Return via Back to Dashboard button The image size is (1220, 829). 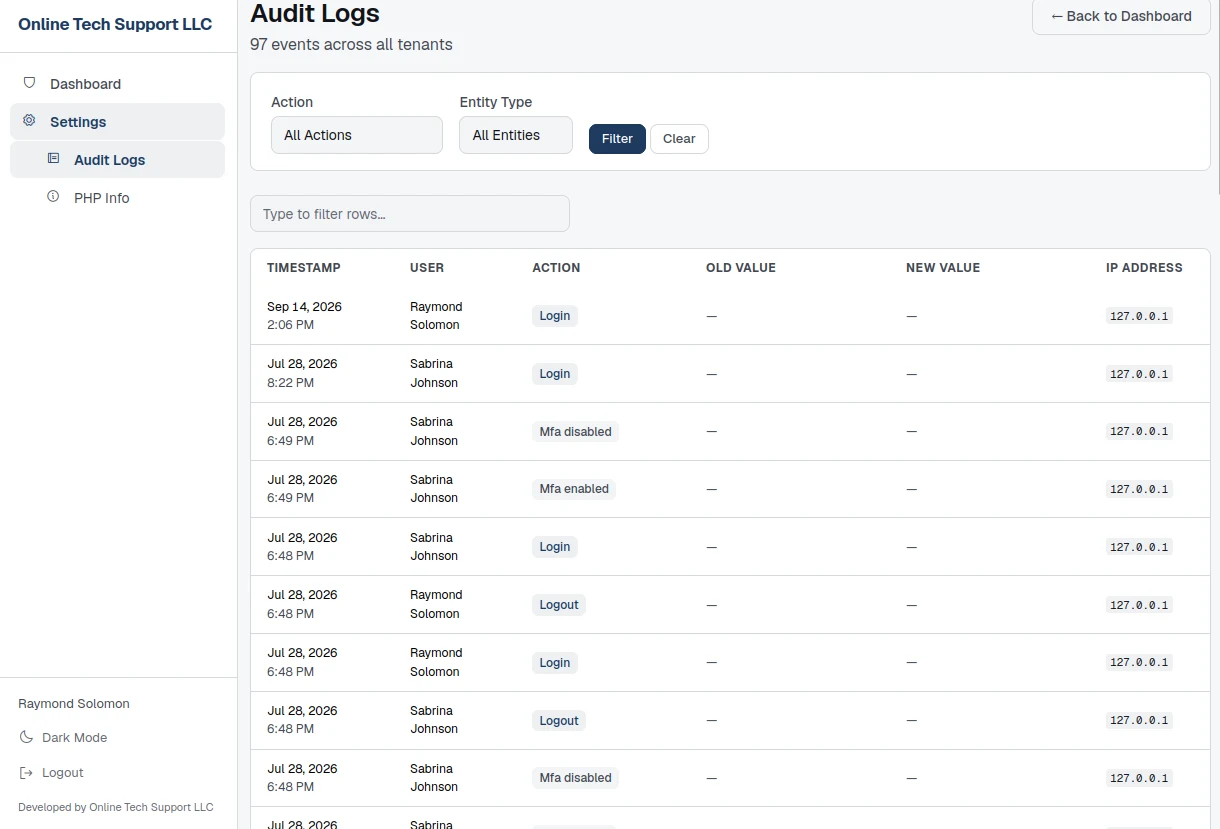tap(1121, 16)
